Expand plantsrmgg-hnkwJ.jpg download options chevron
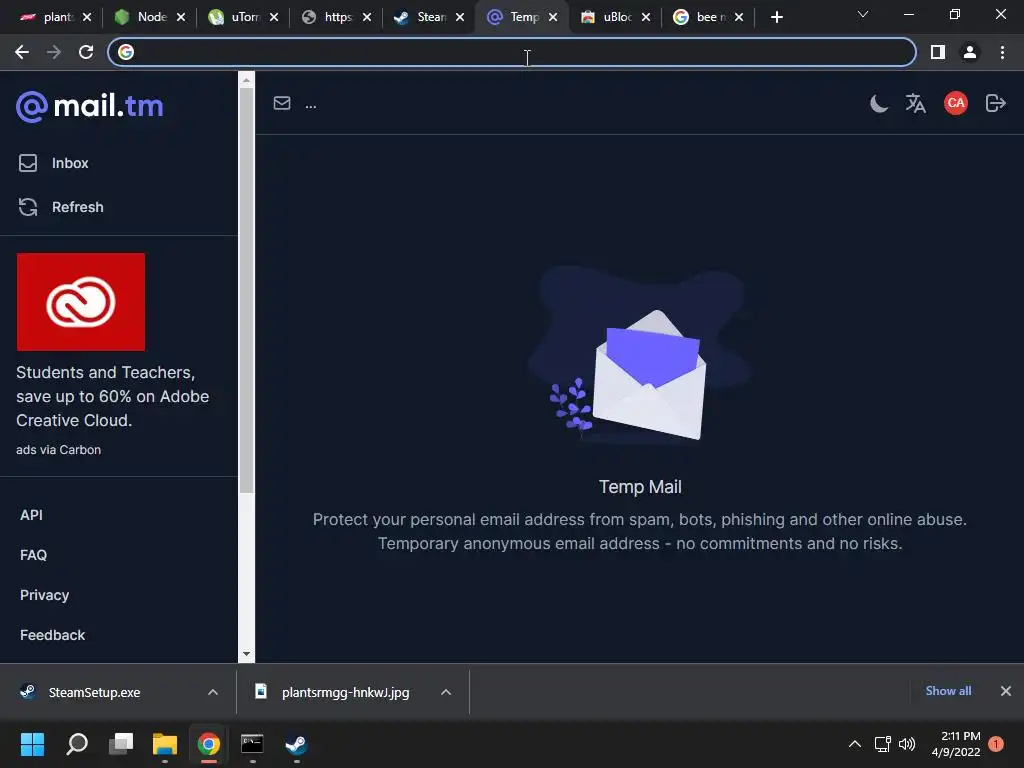 446,692
